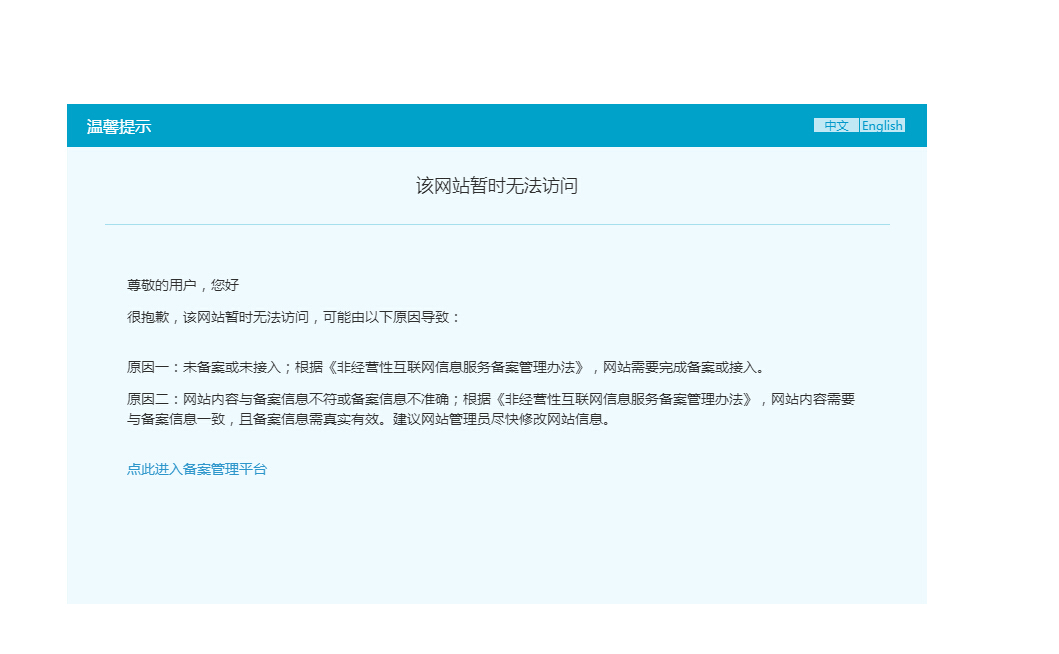The width and height of the screenshot is (1059, 654).
Task: Click the empty middle of blue header bar
Action: click(x=480, y=126)
